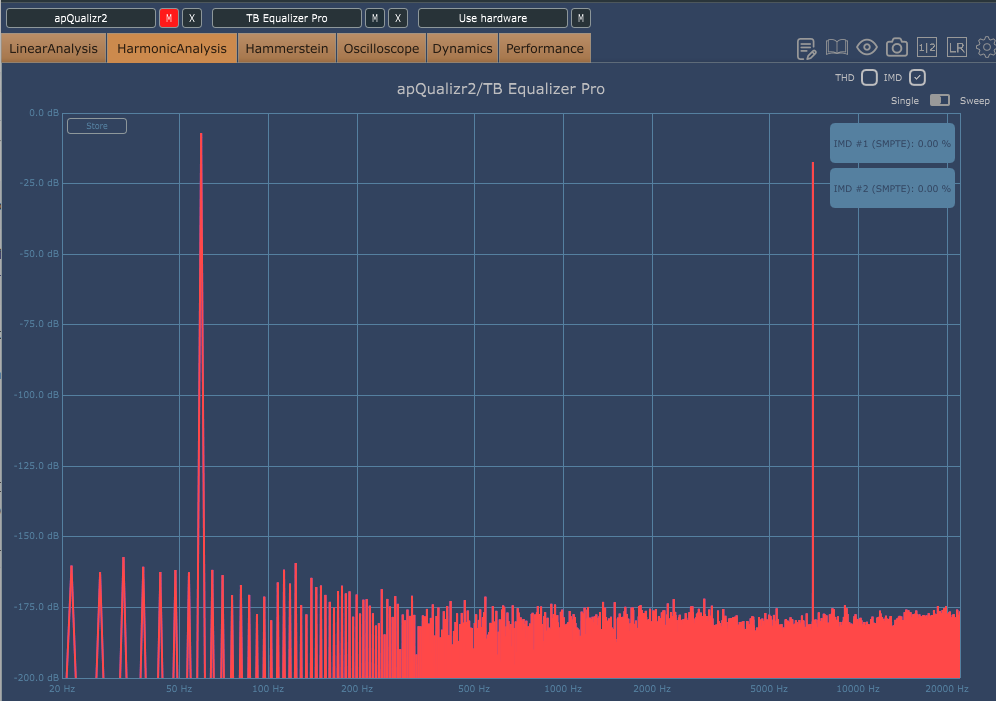The height and width of the screenshot is (701, 996).
Task: Open the apQualizr2 plugin selector
Action: (x=80, y=18)
